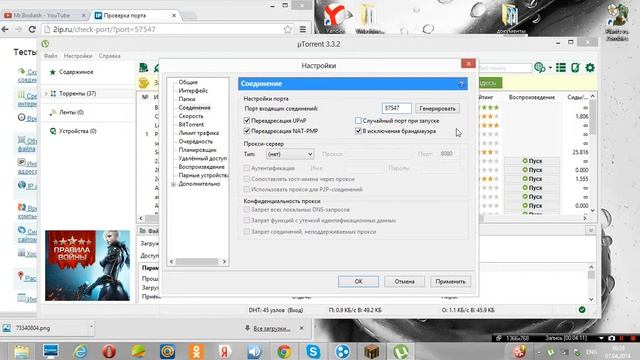Expand Торренты (37) sidebar node
Viewport: 640px width, 360px height.
click(46, 94)
